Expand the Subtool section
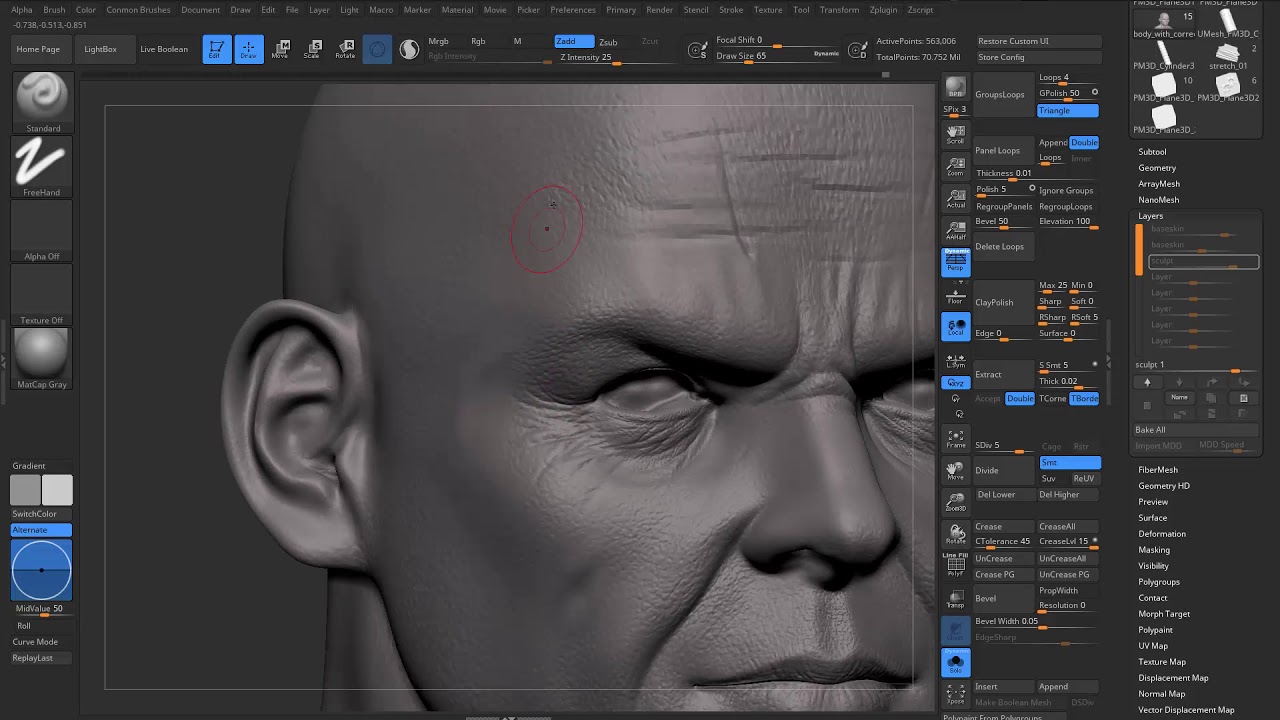Viewport: 1280px width, 720px height. point(1152,152)
